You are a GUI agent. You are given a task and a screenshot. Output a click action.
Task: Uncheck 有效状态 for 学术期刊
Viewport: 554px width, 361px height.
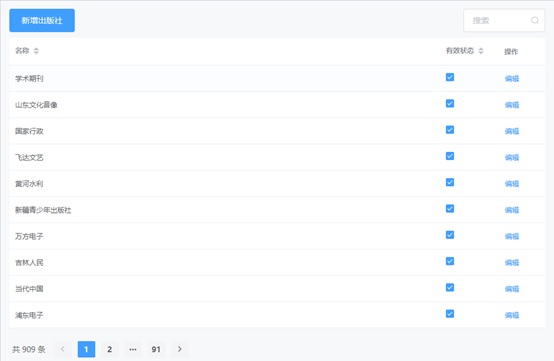450,77
